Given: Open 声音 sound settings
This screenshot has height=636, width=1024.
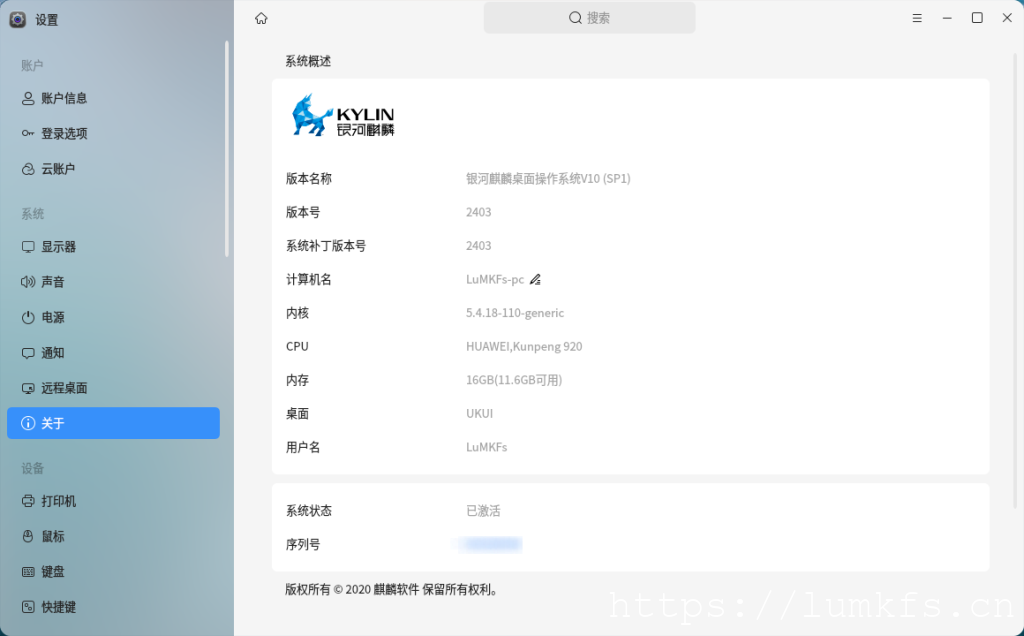Looking at the screenshot, I should tap(52, 282).
